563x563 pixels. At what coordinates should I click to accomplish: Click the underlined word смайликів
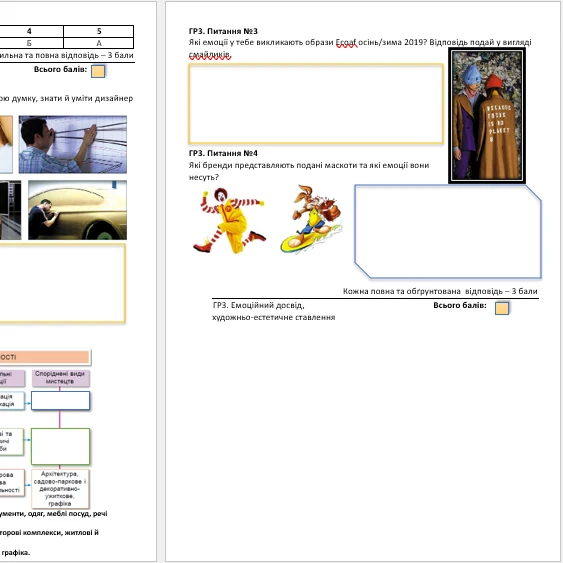click(210, 54)
